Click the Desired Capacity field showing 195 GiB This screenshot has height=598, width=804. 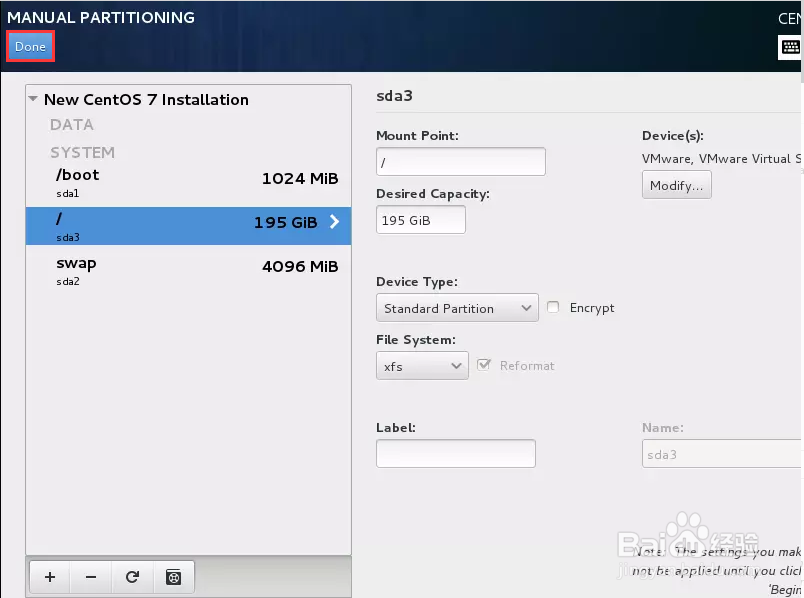coord(420,219)
